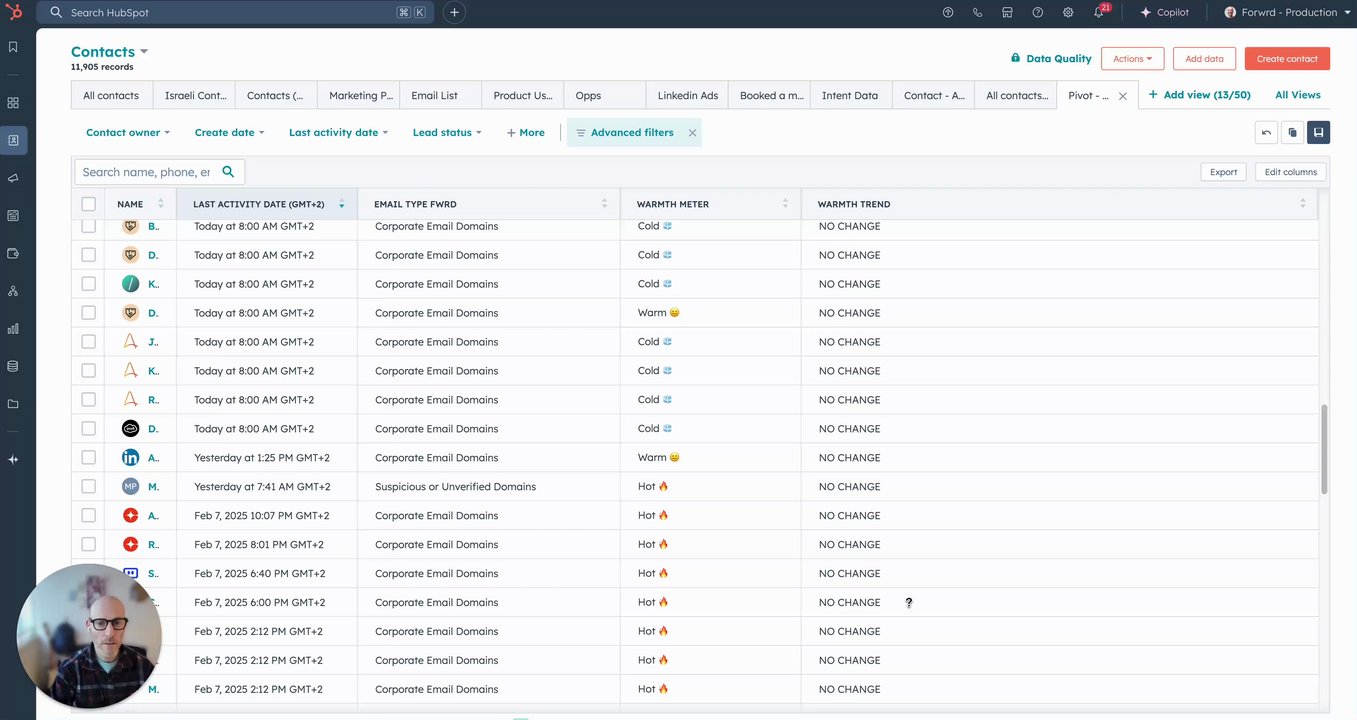The width and height of the screenshot is (1357, 720).
Task: Click the undo view changes icon
Action: (1266, 132)
